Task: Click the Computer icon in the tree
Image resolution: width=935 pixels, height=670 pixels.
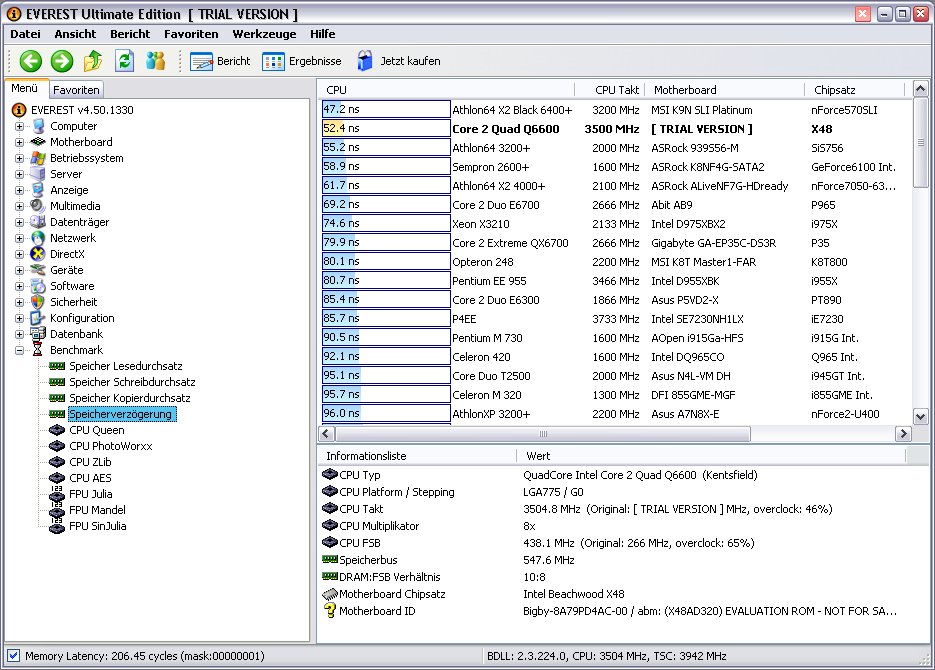Action: 38,126
